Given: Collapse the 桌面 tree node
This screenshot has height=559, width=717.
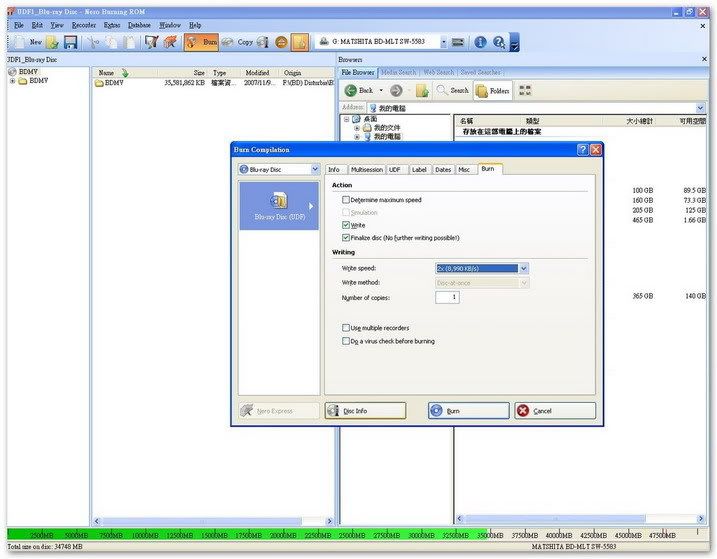Looking at the screenshot, I should point(347,119).
